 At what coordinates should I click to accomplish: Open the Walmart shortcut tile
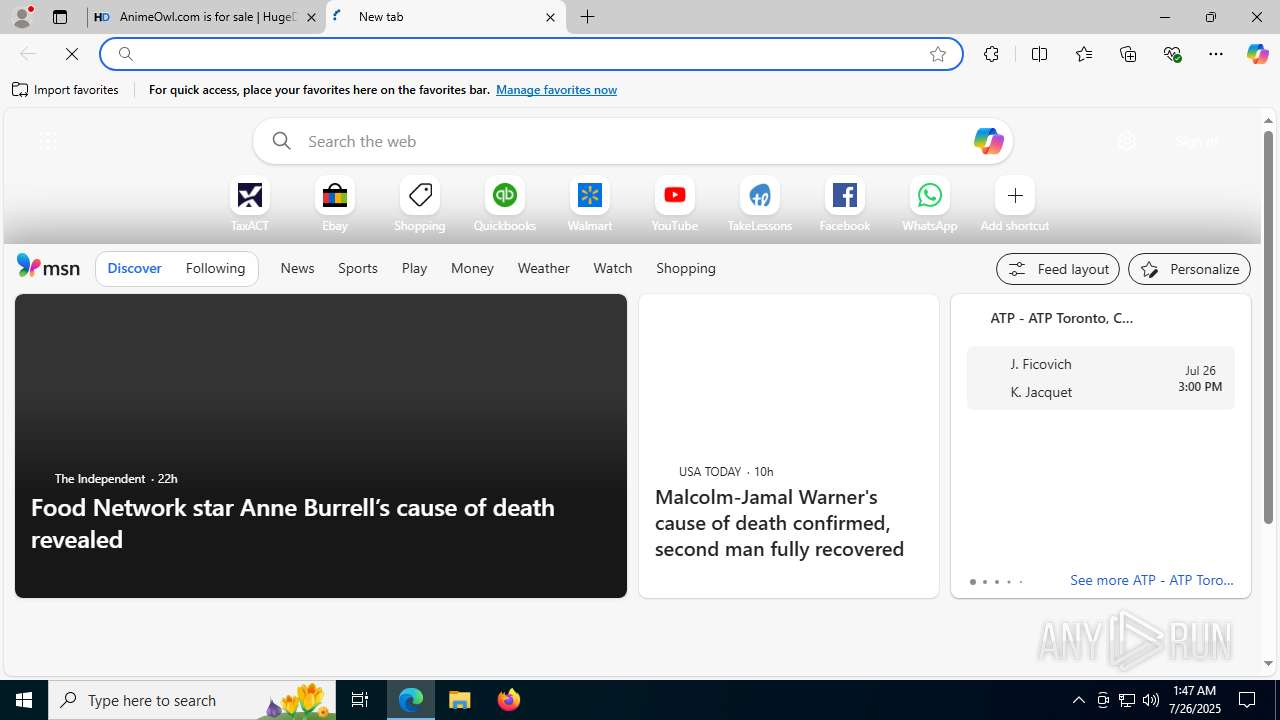click(590, 205)
